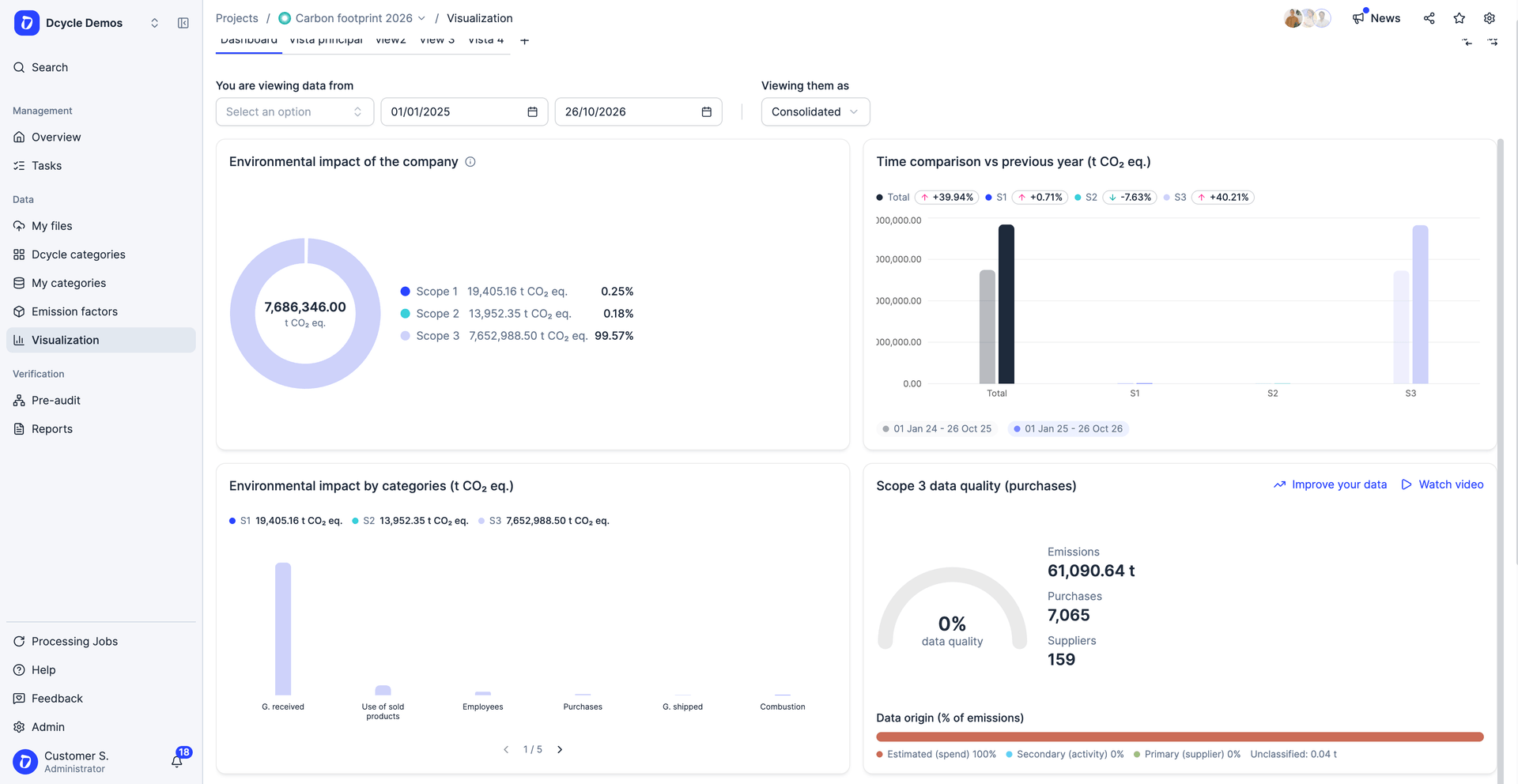The height and width of the screenshot is (784, 1518).
Task: Click the Watch video link
Action: (x=1442, y=484)
